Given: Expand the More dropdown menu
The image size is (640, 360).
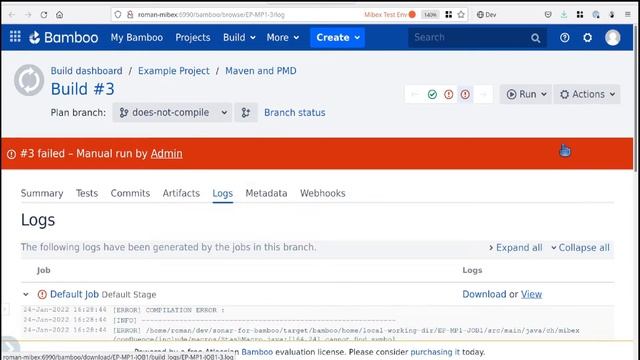Looking at the screenshot, I should (283, 38).
